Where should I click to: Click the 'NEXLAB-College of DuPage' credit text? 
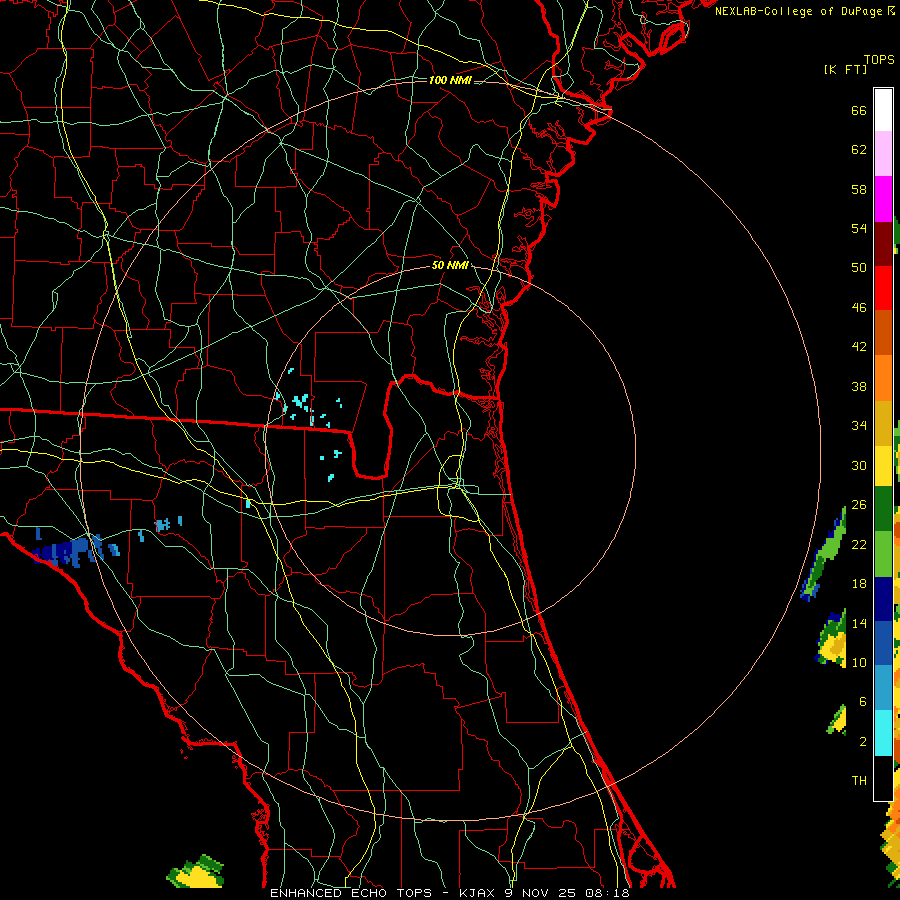(x=798, y=11)
